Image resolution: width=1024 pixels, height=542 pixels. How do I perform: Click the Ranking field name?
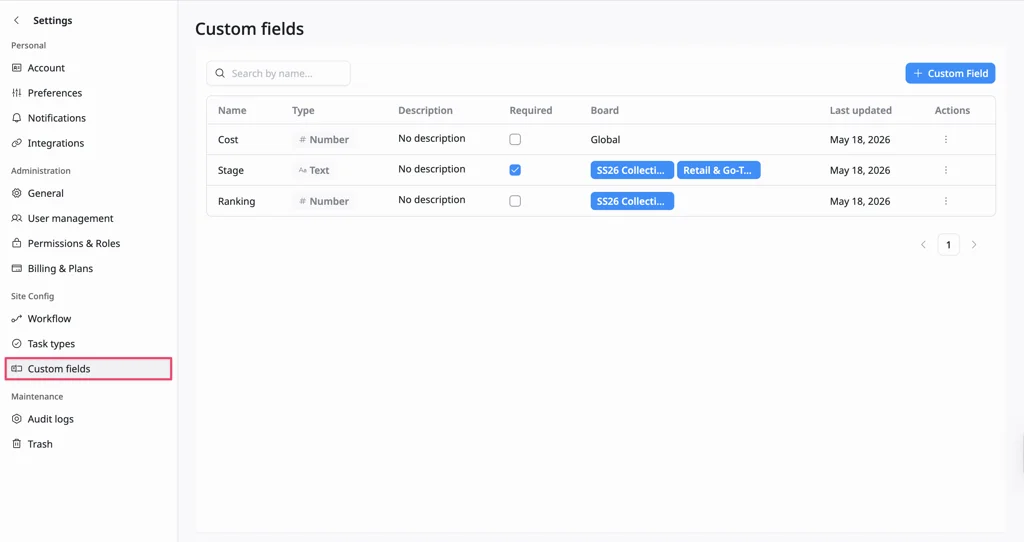[x=236, y=201]
